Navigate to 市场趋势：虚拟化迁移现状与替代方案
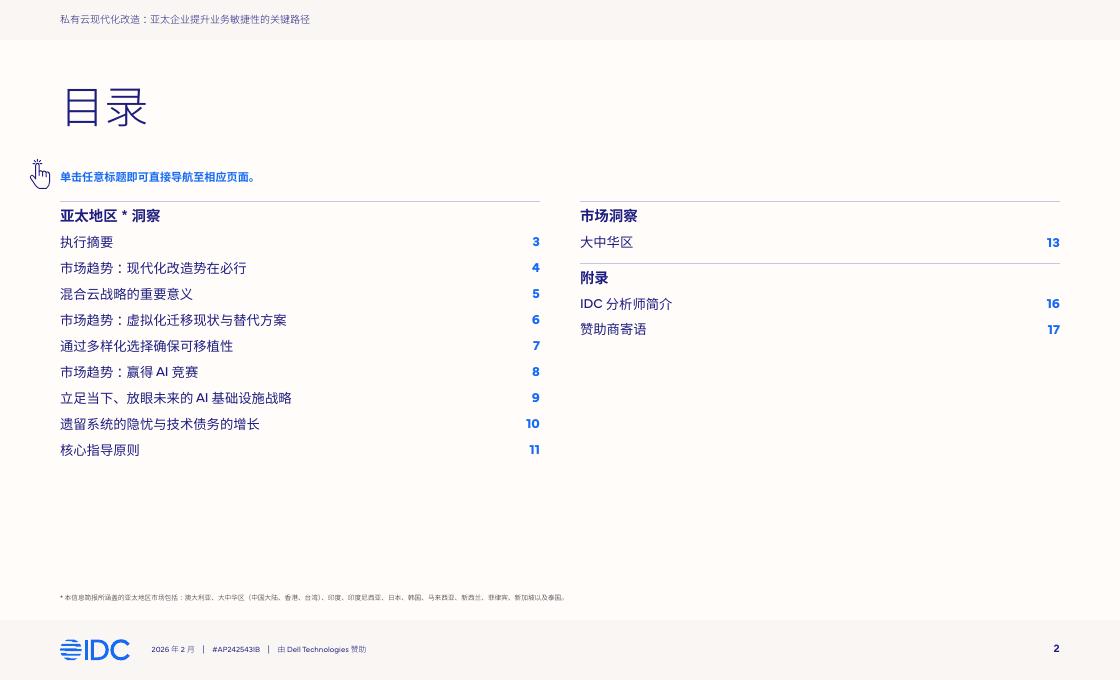This screenshot has width=1120, height=680. tap(173, 320)
